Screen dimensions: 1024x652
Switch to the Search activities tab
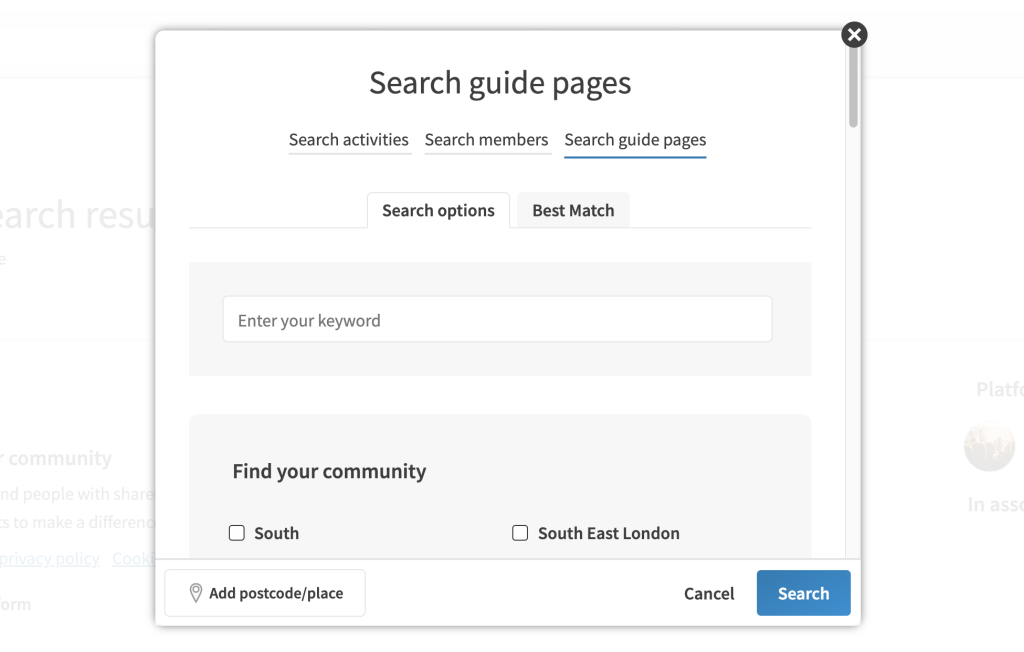click(x=348, y=140)
